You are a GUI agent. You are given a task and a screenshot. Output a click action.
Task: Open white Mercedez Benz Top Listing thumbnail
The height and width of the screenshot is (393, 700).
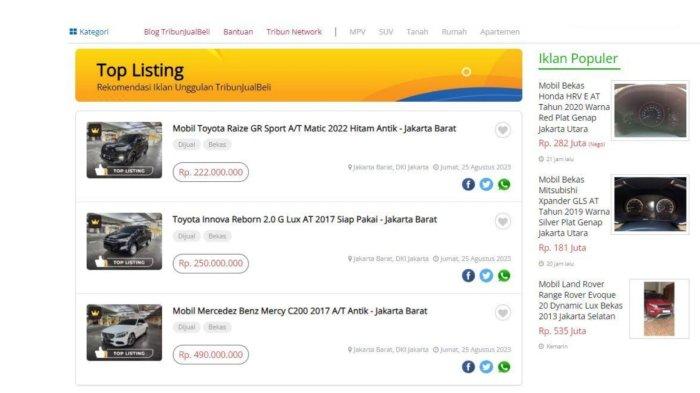tap(124, 332)
